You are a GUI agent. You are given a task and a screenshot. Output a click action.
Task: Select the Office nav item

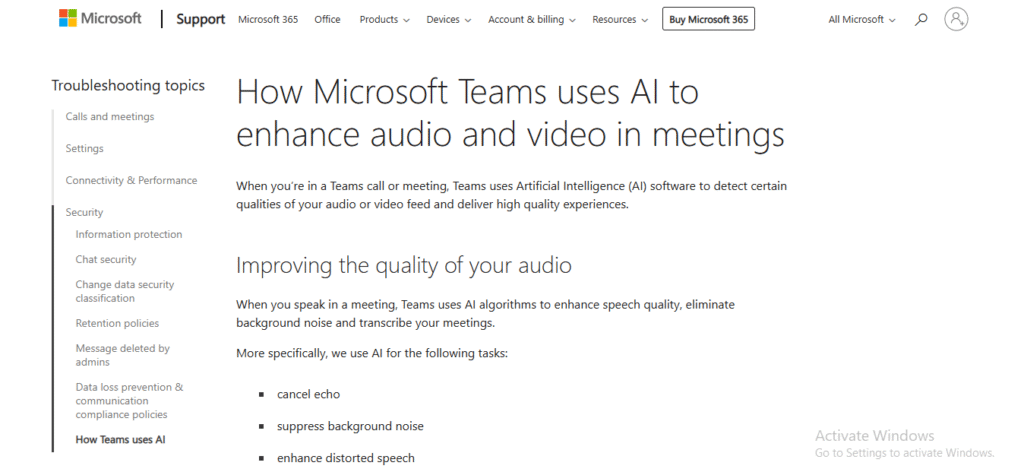click(x=327, y=20)
